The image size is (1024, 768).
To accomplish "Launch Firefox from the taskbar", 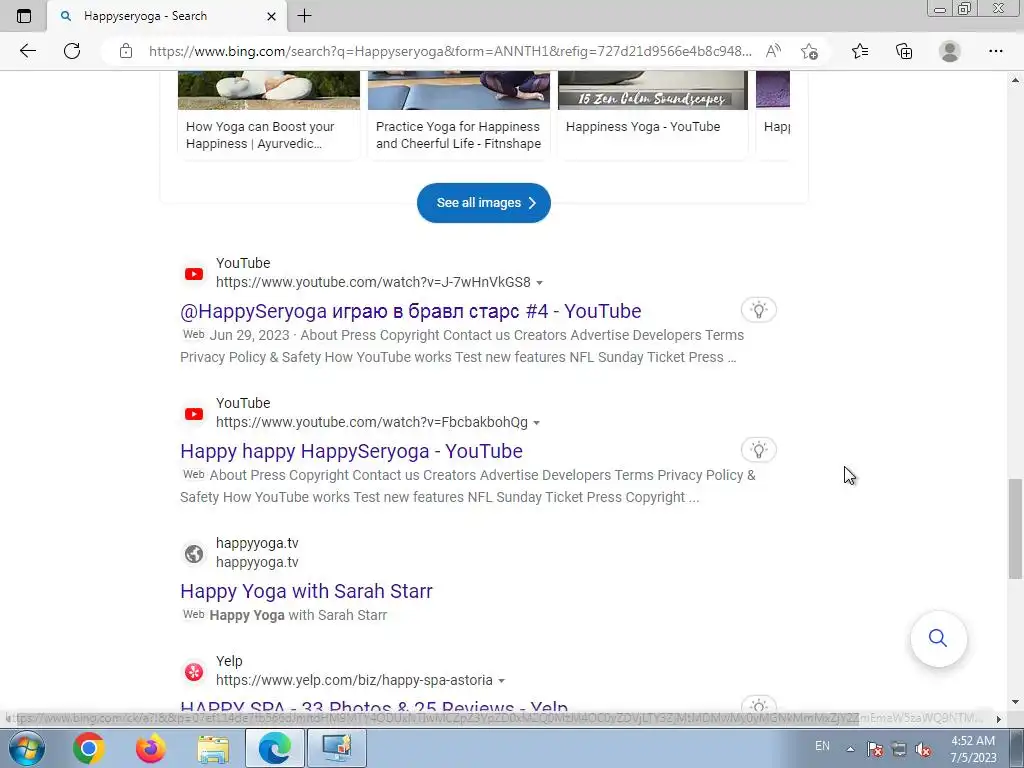I will click(x=150, y=748).
